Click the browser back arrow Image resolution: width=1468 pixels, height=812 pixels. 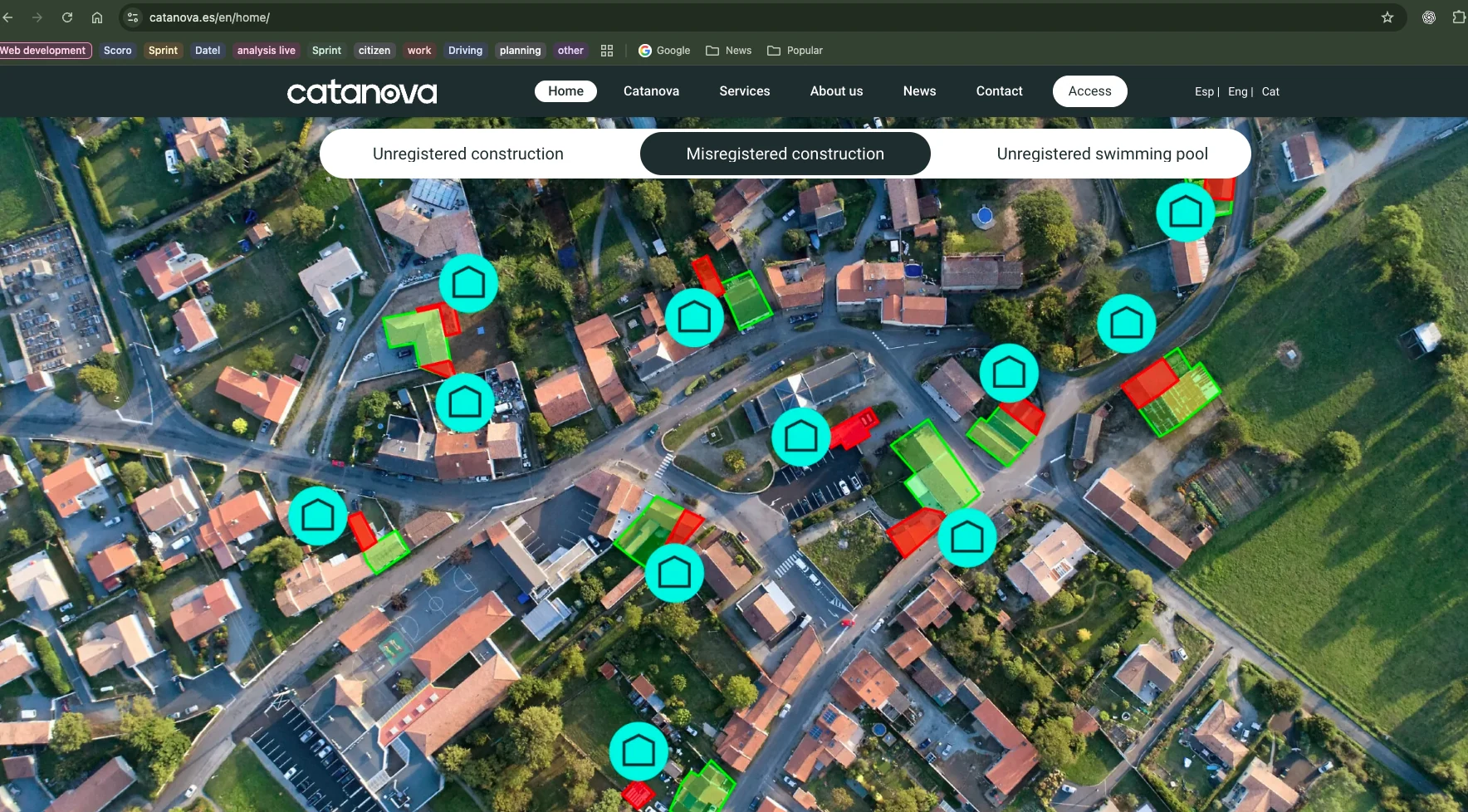(x=7, y=17)
